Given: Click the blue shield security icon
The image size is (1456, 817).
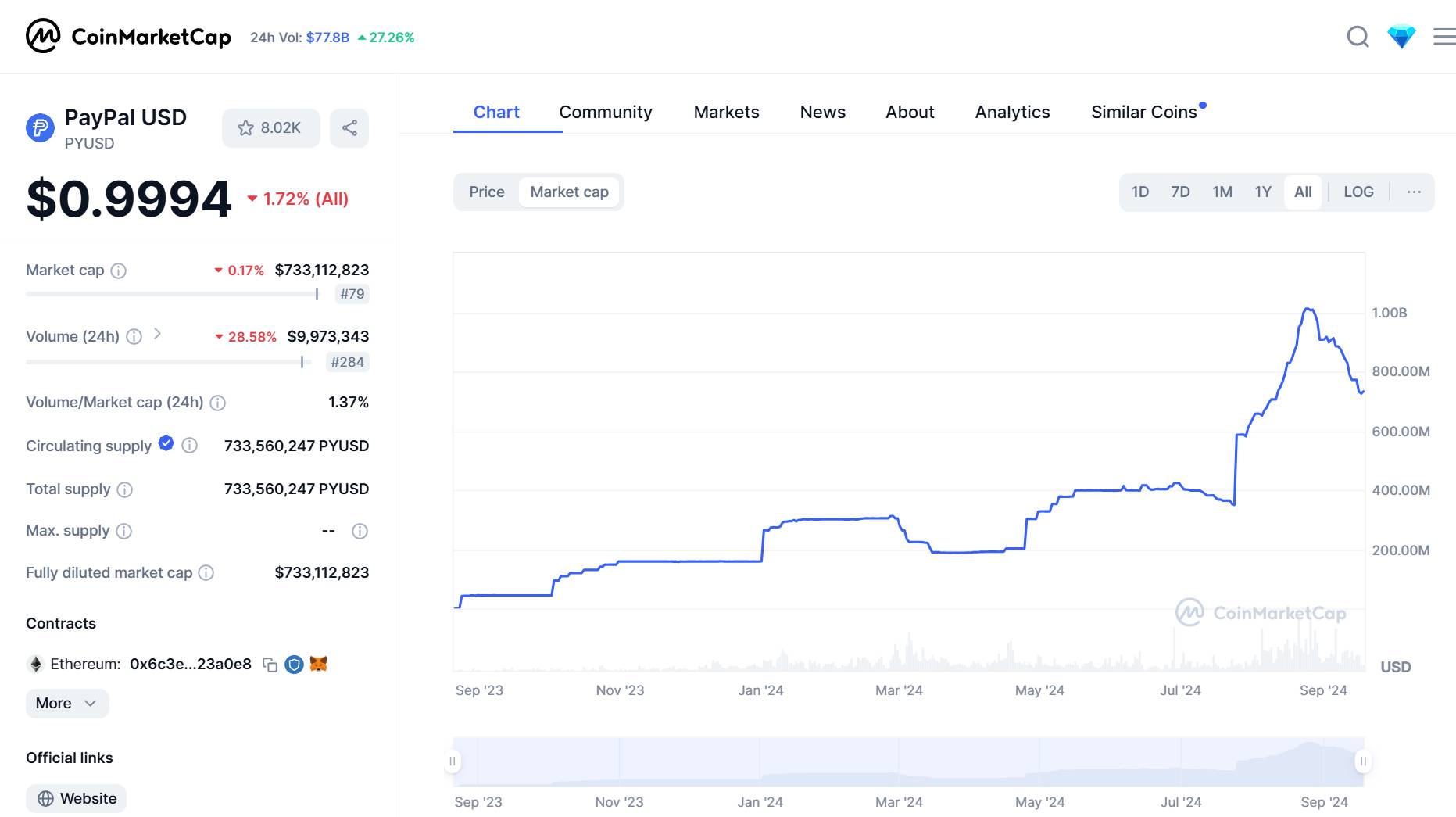Looking at the screenshot, I should pos(294,665).
